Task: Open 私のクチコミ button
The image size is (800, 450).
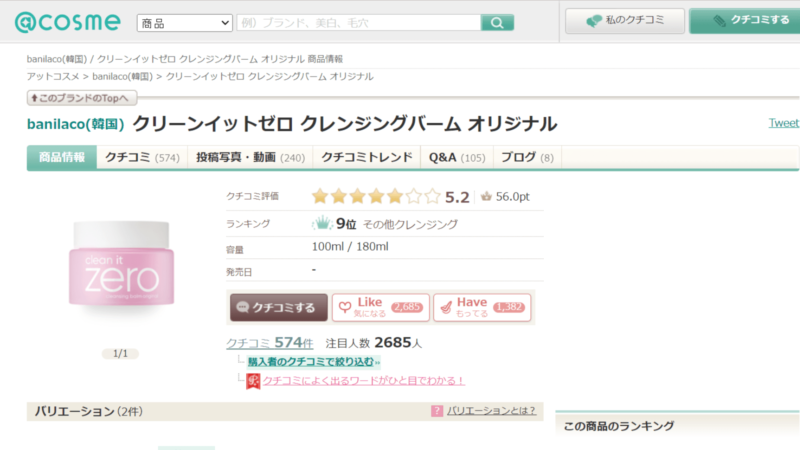Action: tap(625, 21)
